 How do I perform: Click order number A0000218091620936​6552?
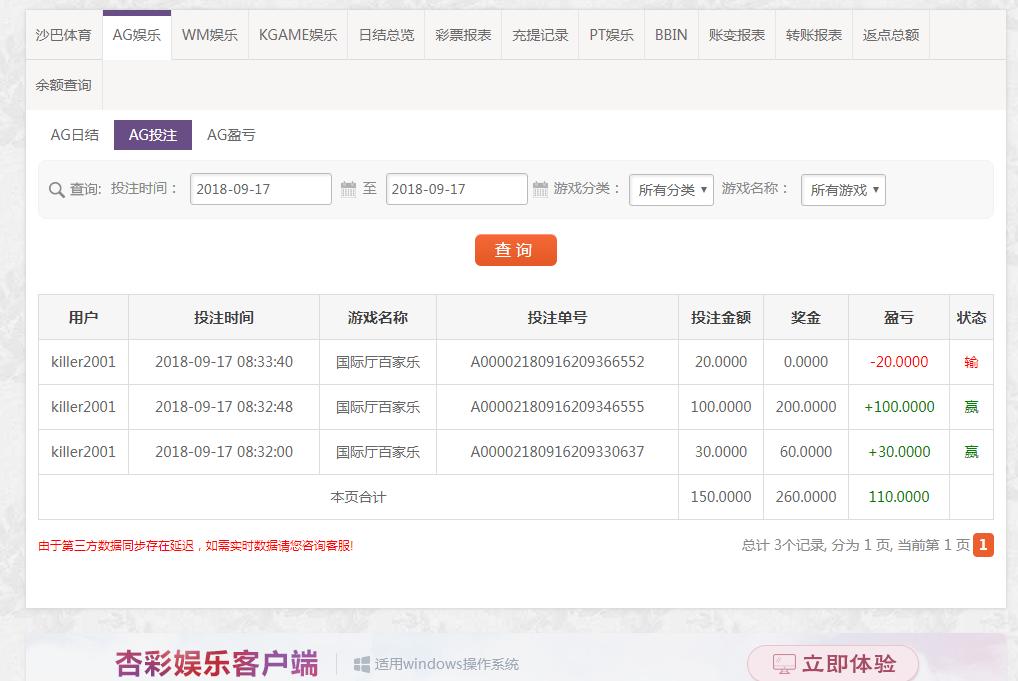557,362
